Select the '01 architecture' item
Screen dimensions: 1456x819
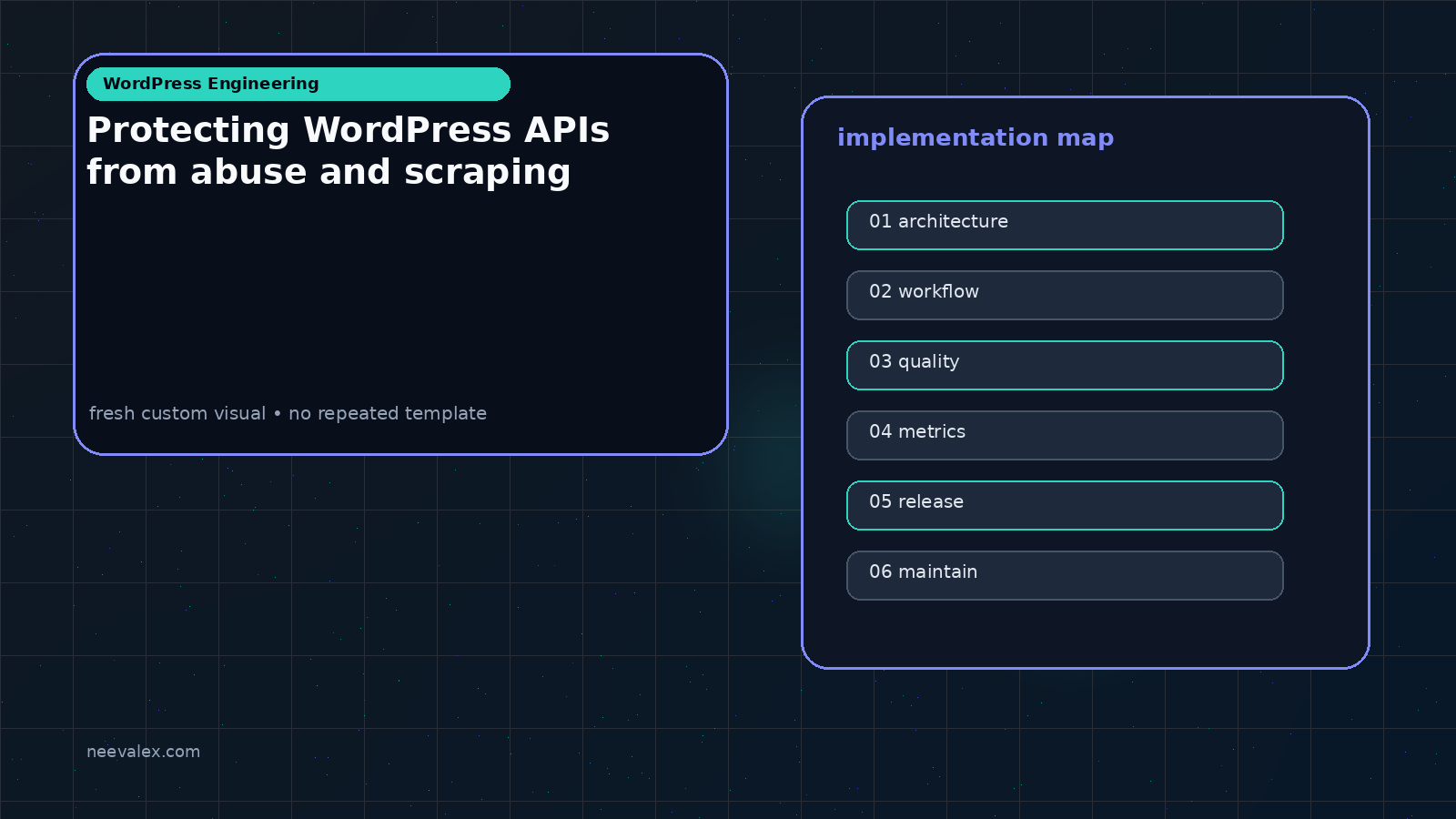(x=1065, y=225)
